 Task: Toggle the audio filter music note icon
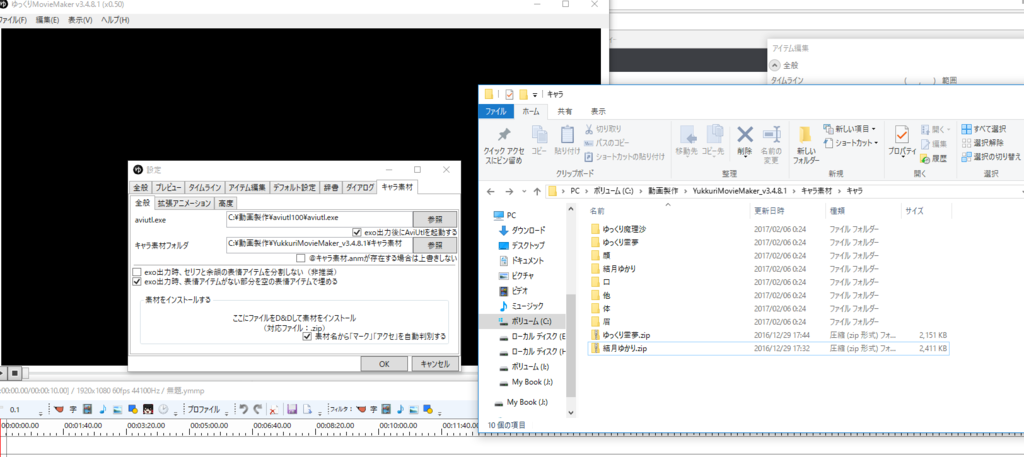tap(400, 409)
